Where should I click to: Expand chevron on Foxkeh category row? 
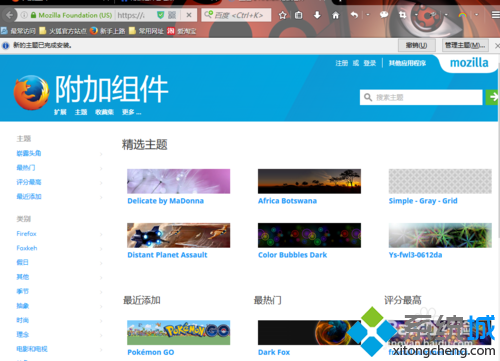point(101,249)
